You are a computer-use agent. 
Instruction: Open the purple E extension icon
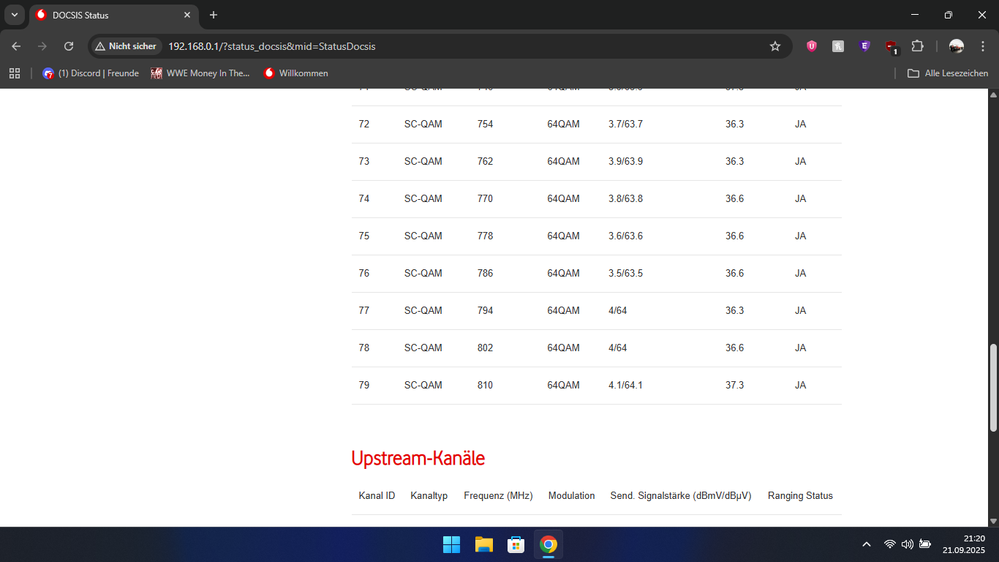click(864, 47)
